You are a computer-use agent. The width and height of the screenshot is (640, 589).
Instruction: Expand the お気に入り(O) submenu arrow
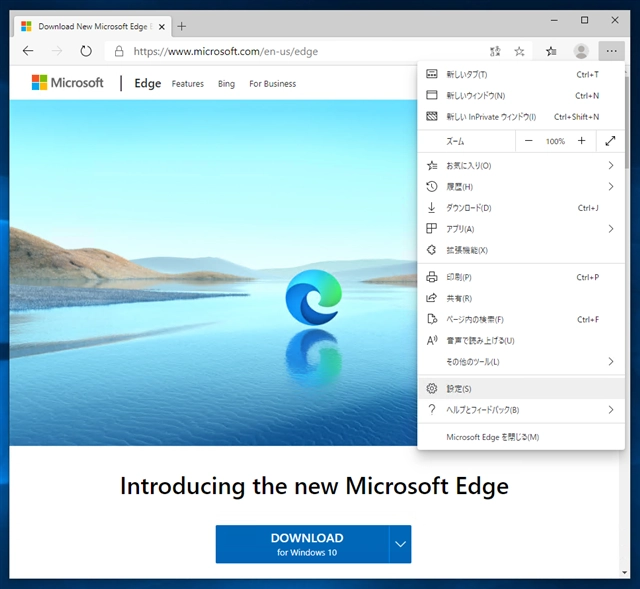click(611, 165)
